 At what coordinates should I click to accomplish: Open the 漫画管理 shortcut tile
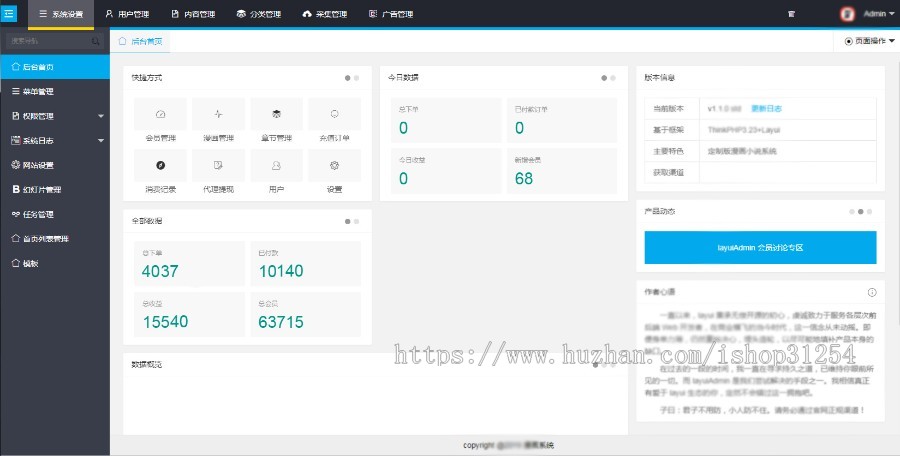pyautogui.click(x=218, y=120)
